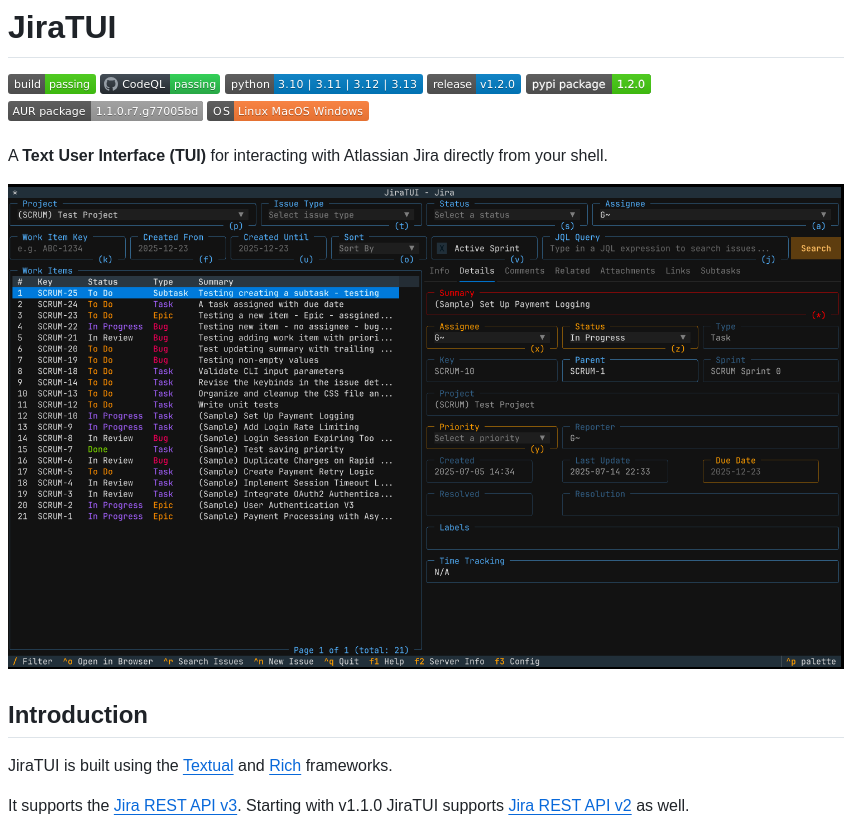Image resolution: width=850 pixels, height=821 pixels.
Task: Click Open in Browser in footer
Action: pyautogui.click(x=108, y=661)
